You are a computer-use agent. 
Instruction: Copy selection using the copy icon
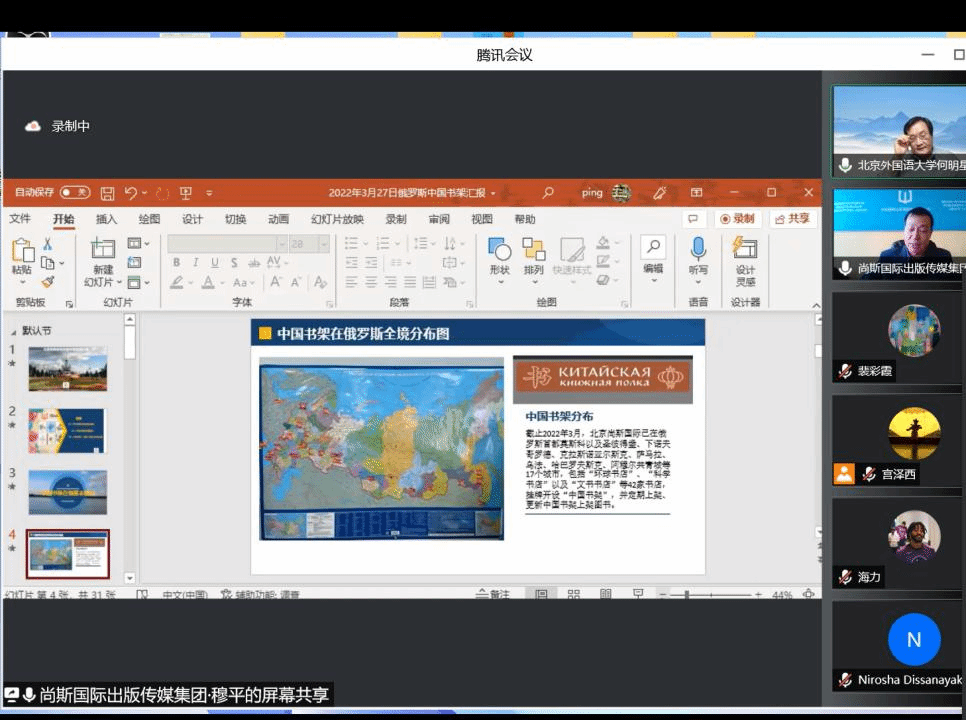(x=47, y=263)
